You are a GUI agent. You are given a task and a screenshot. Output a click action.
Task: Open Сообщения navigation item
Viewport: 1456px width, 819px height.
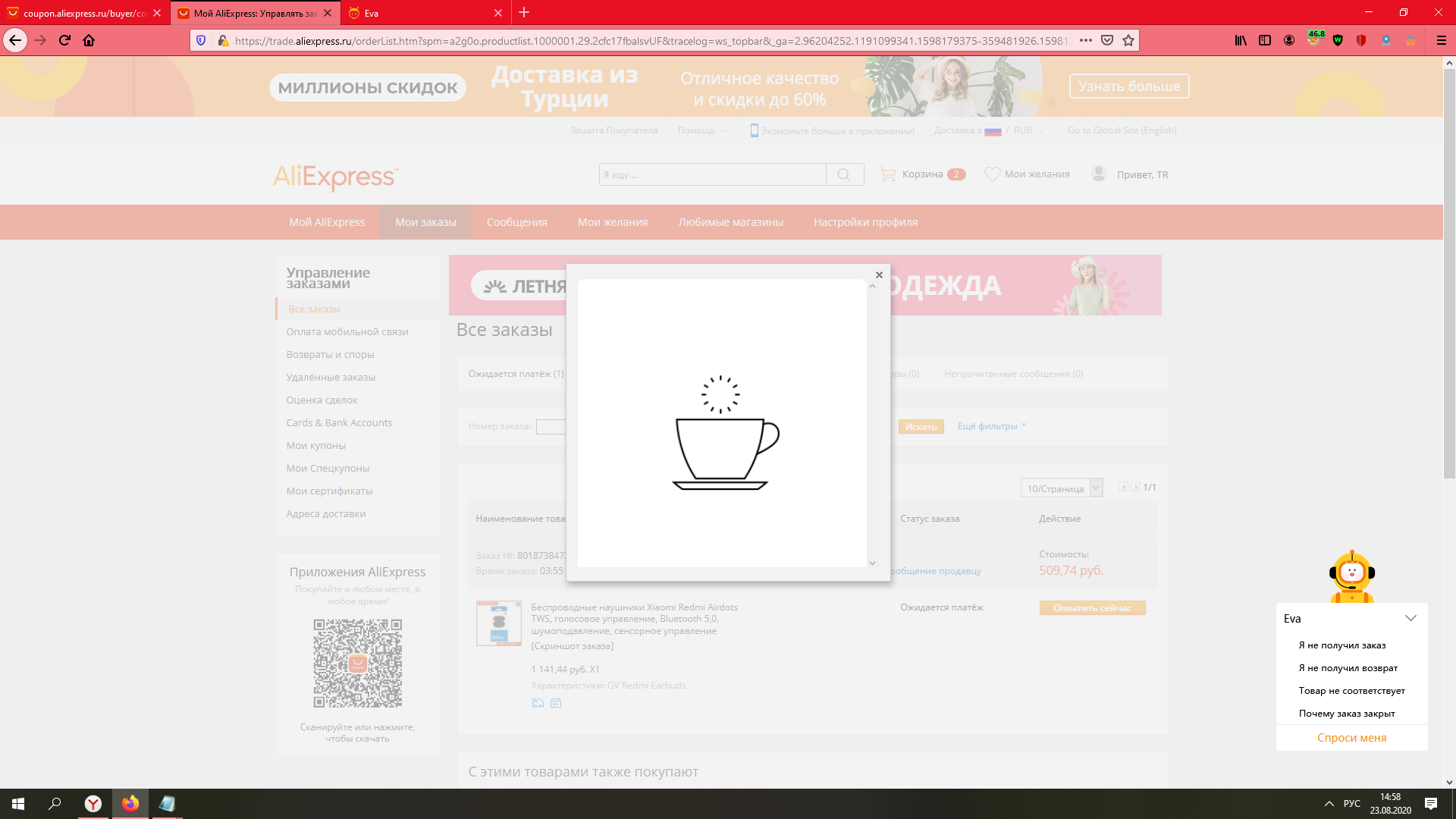(x=517, y=222)
